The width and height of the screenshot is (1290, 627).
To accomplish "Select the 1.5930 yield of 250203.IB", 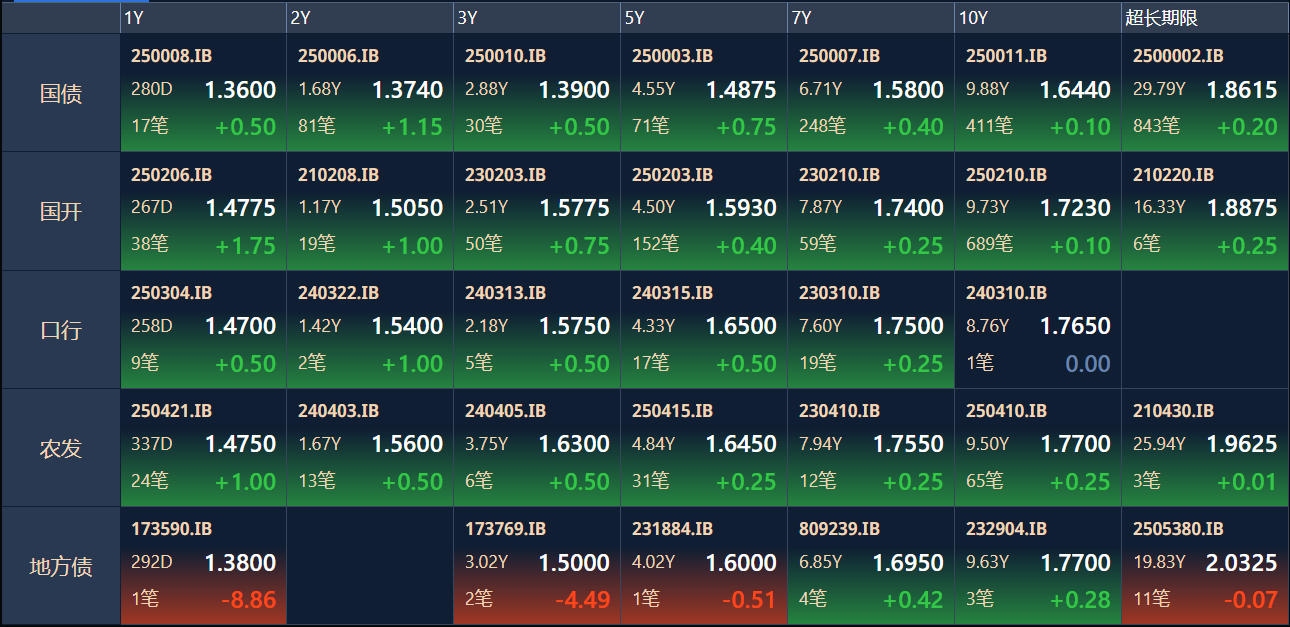I will click(x=741, y=208).
